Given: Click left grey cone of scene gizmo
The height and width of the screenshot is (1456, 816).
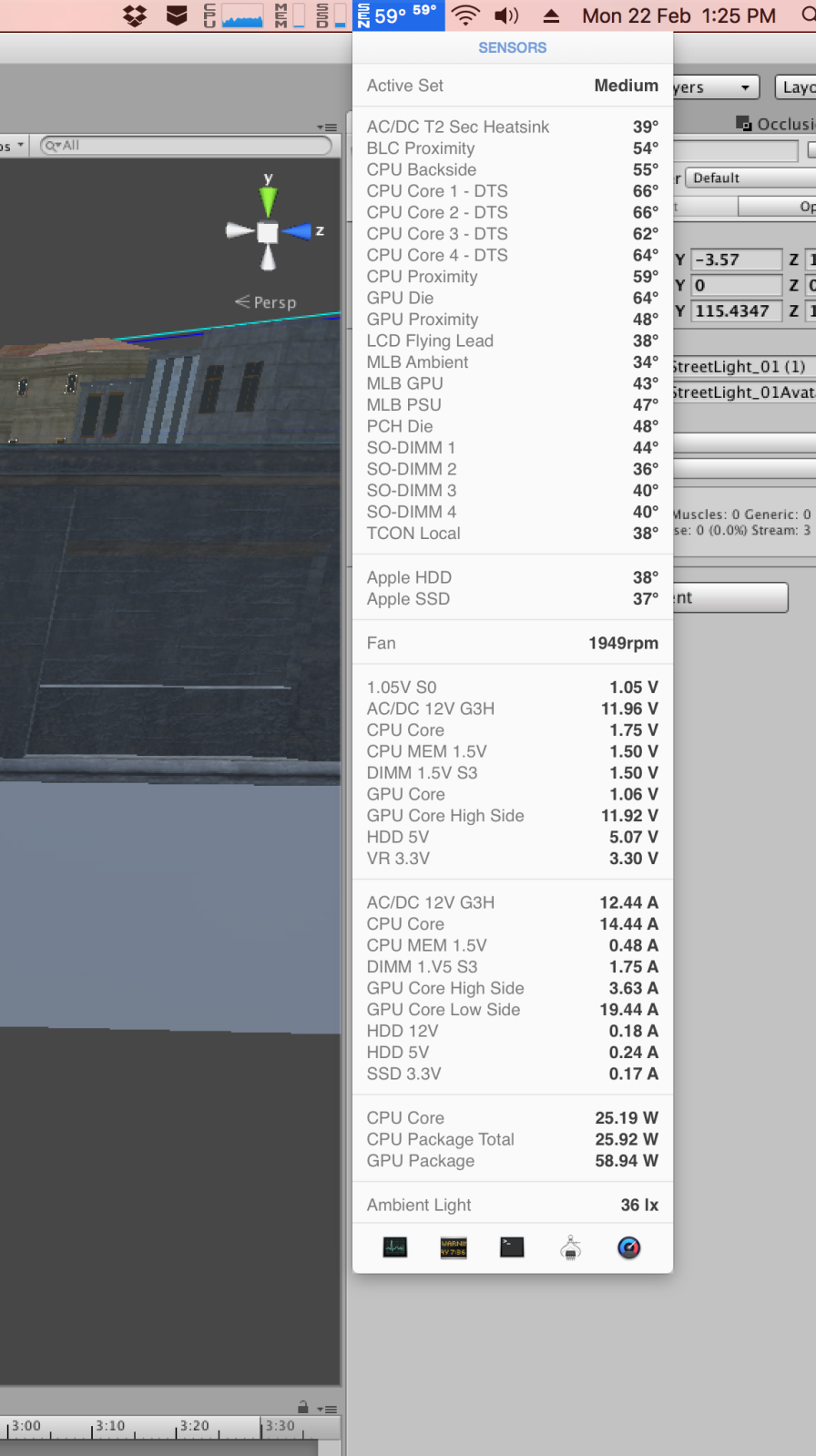Looking at the screenshot, I should [240, 231].
